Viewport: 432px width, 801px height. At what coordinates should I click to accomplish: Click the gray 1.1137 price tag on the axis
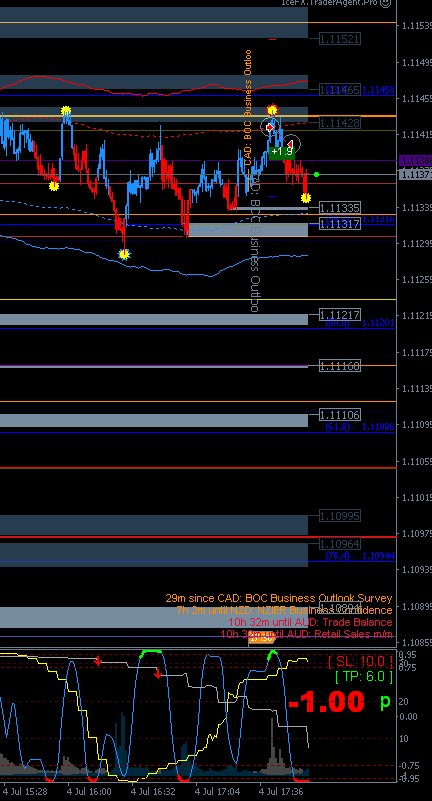(x=415, y=175)
